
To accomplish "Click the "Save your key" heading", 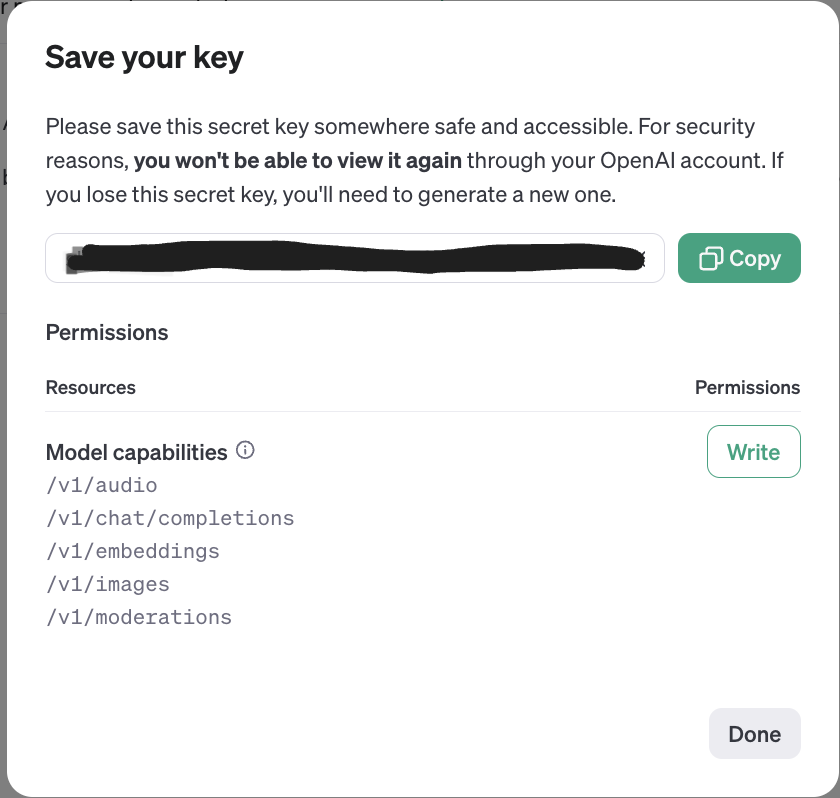I will pos(145,57).
